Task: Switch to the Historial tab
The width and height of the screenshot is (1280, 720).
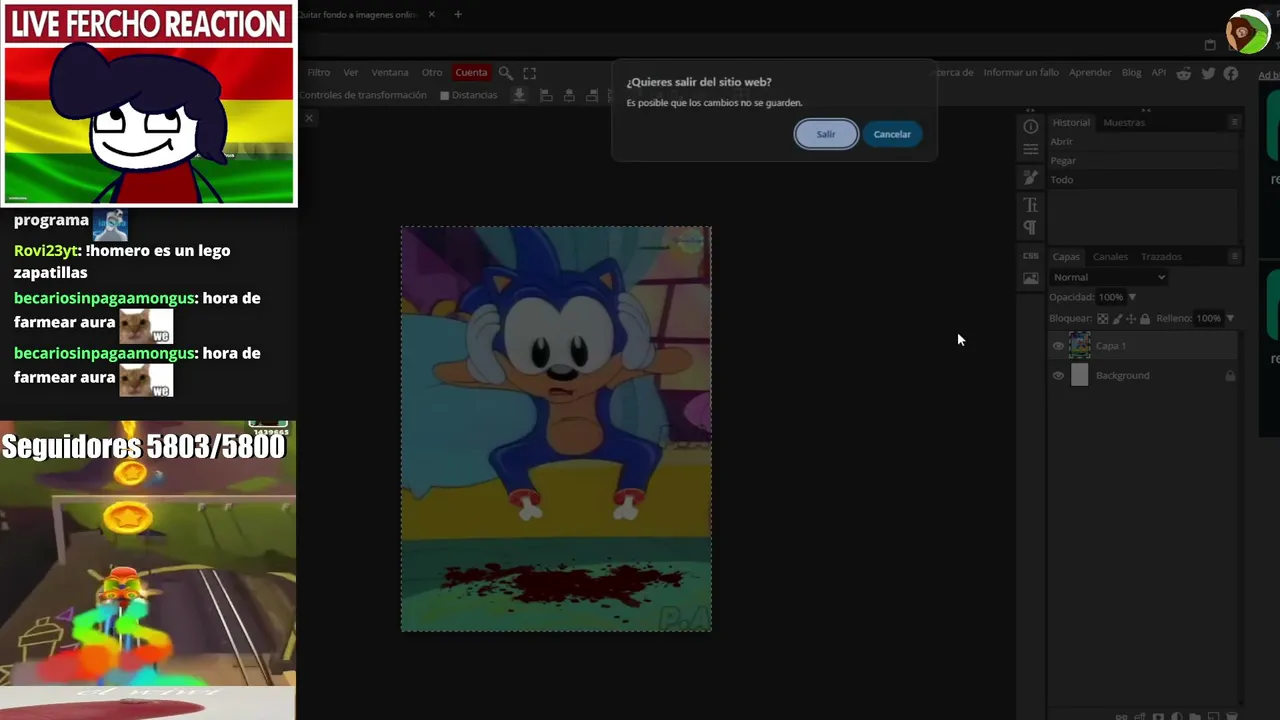Action: click(x=1070, y=122)
